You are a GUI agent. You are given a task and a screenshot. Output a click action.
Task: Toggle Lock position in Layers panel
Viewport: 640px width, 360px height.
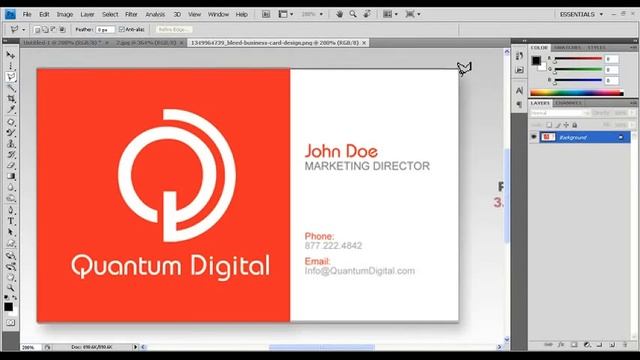click(x=566, y=125)
